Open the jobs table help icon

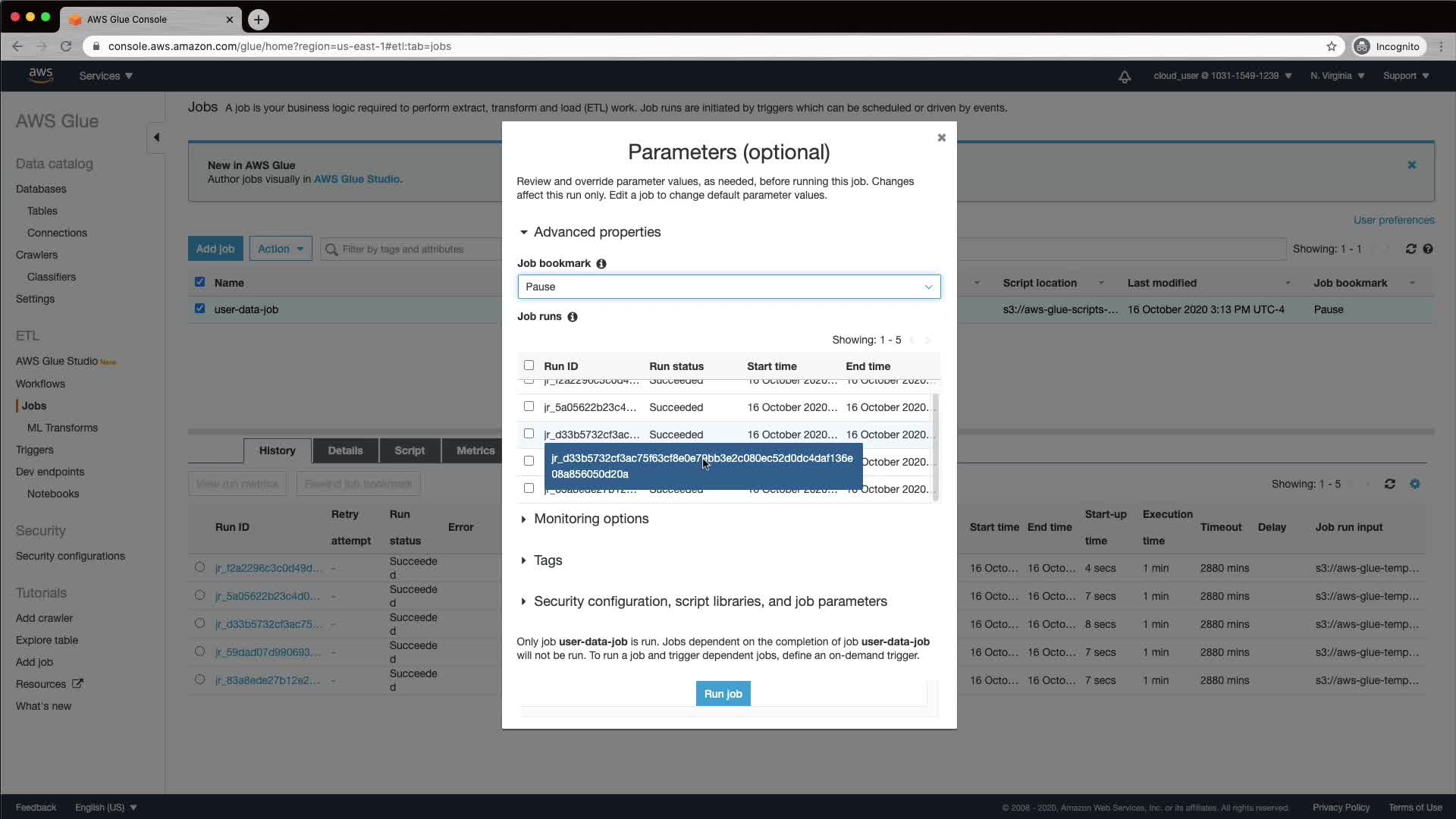pyautogui.click(x=1428, y=249)
